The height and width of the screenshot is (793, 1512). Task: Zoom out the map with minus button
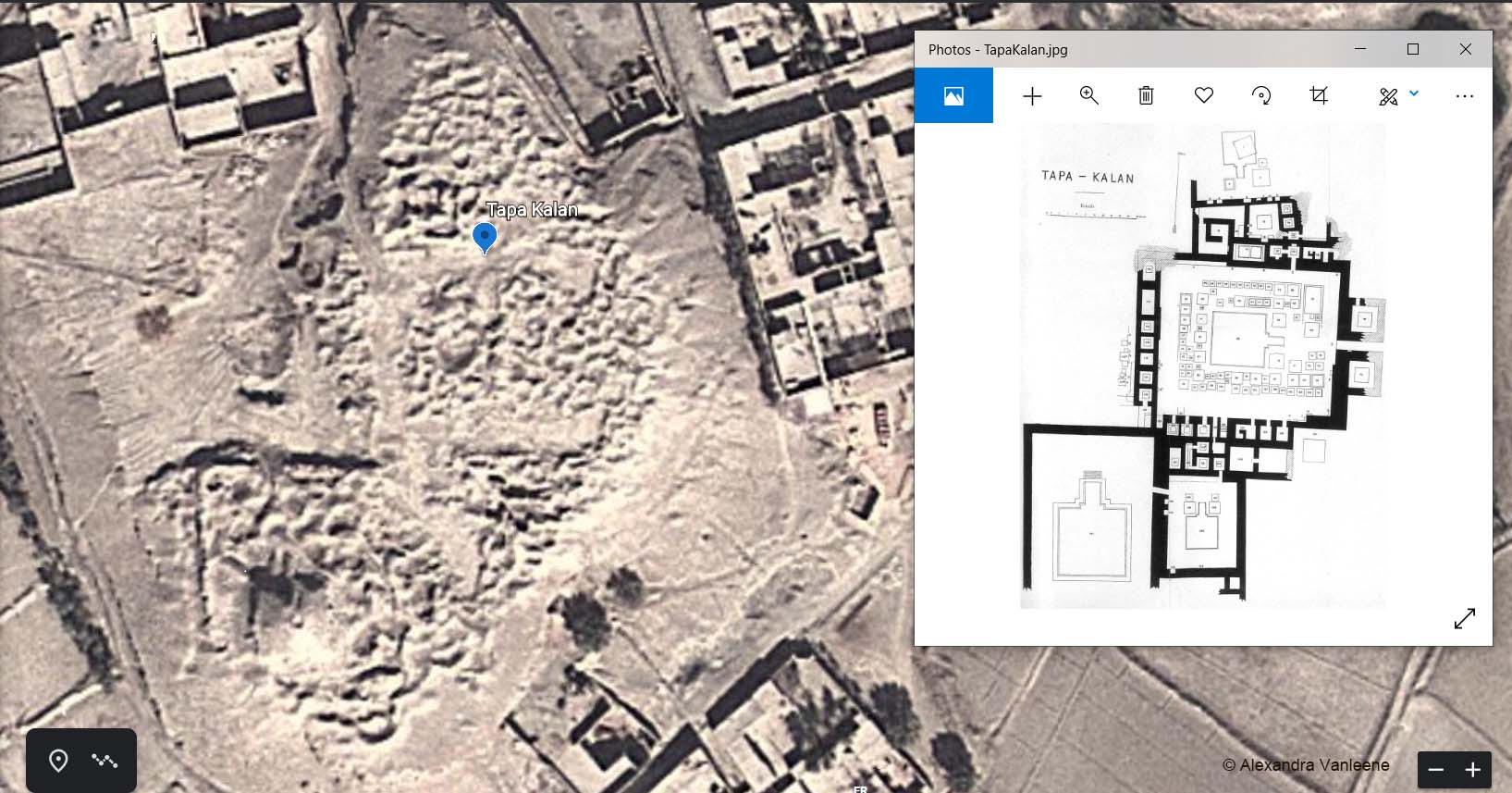(x=1436, y=770)
